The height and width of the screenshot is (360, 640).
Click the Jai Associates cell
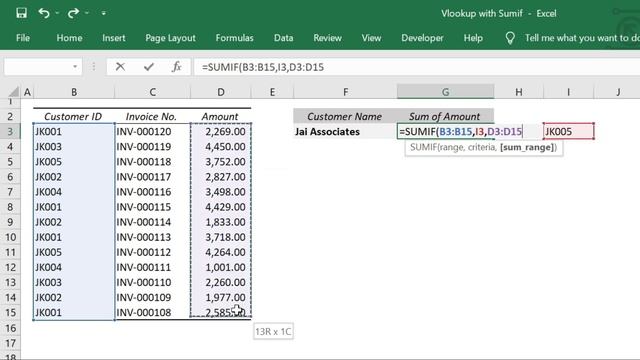(345, 131)
